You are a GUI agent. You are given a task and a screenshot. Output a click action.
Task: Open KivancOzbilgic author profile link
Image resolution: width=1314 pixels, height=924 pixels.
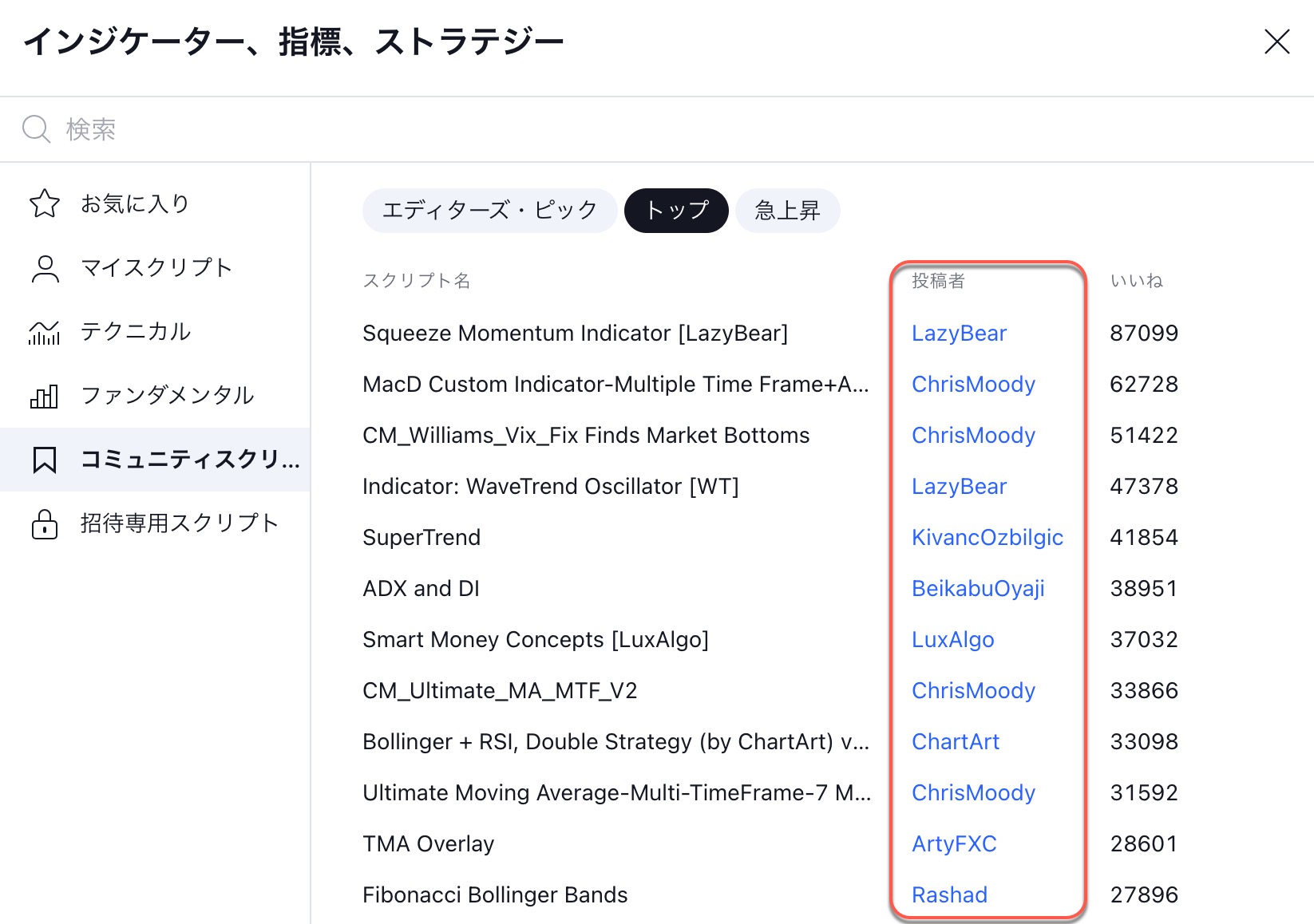(987, 538)
